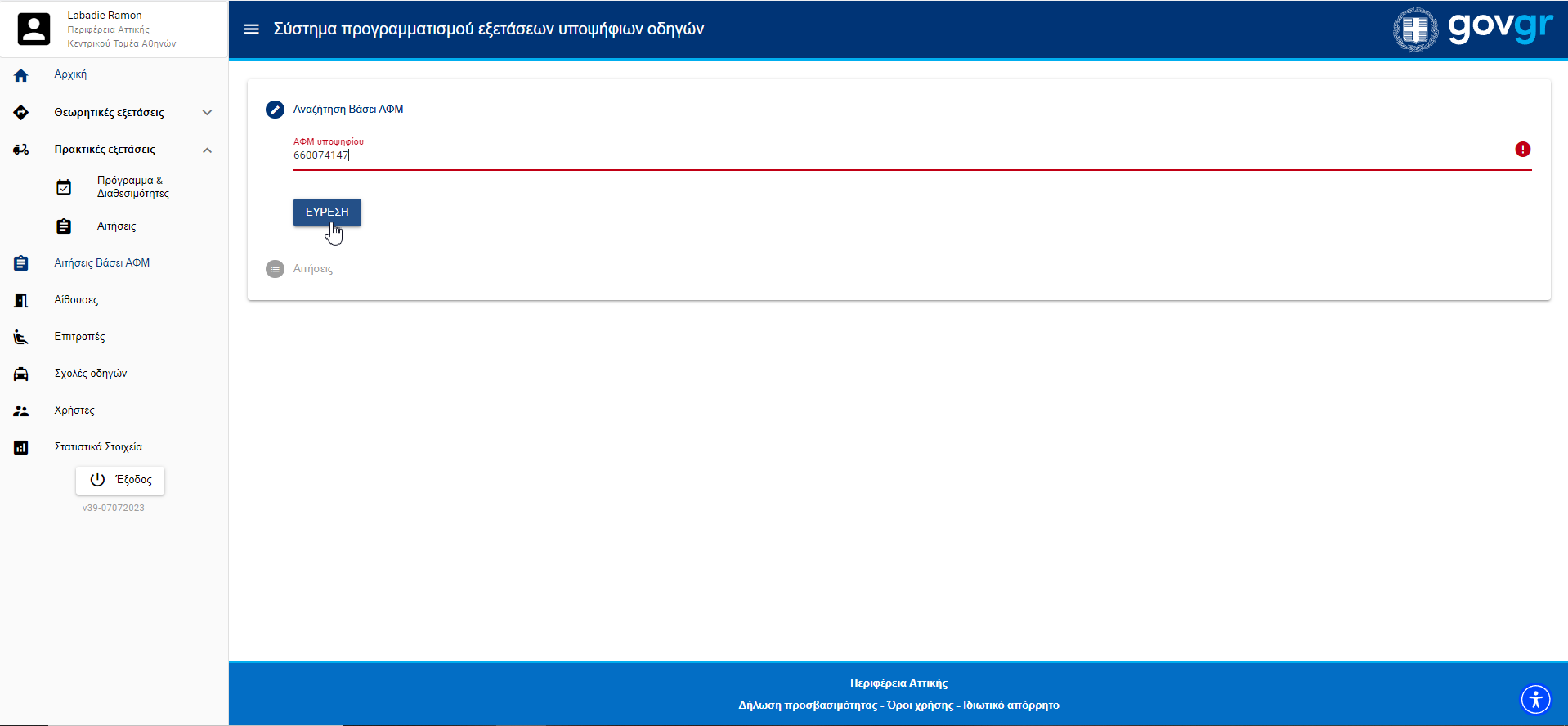Open the accessibility widget icon
The image size is (1568, 726).
click(x=1535, y=699)
